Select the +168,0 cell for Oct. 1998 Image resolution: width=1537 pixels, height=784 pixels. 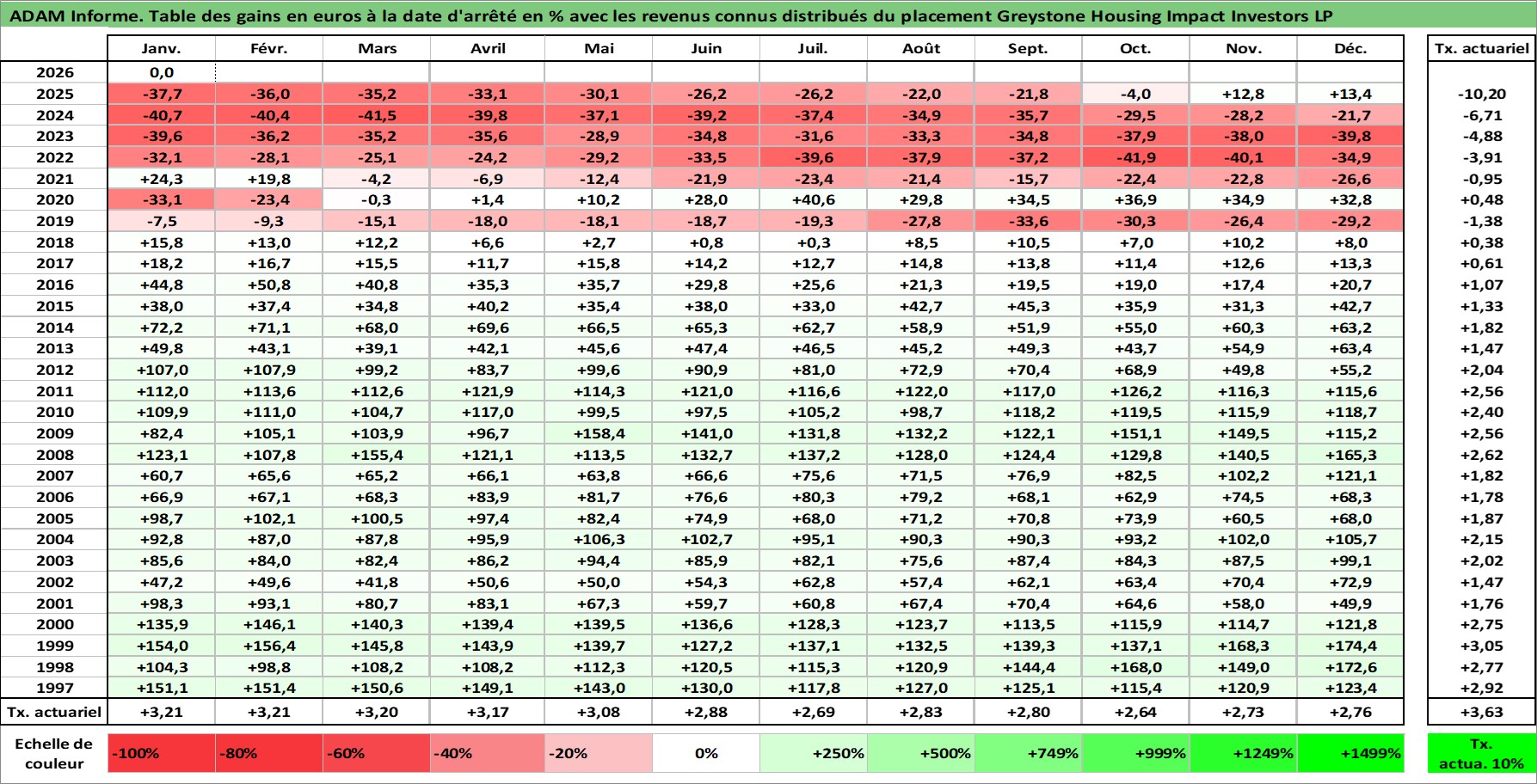[1136, 667]
